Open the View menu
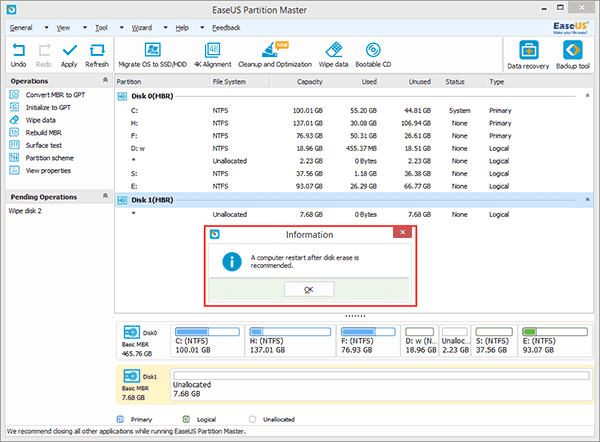 coord(63,28)
